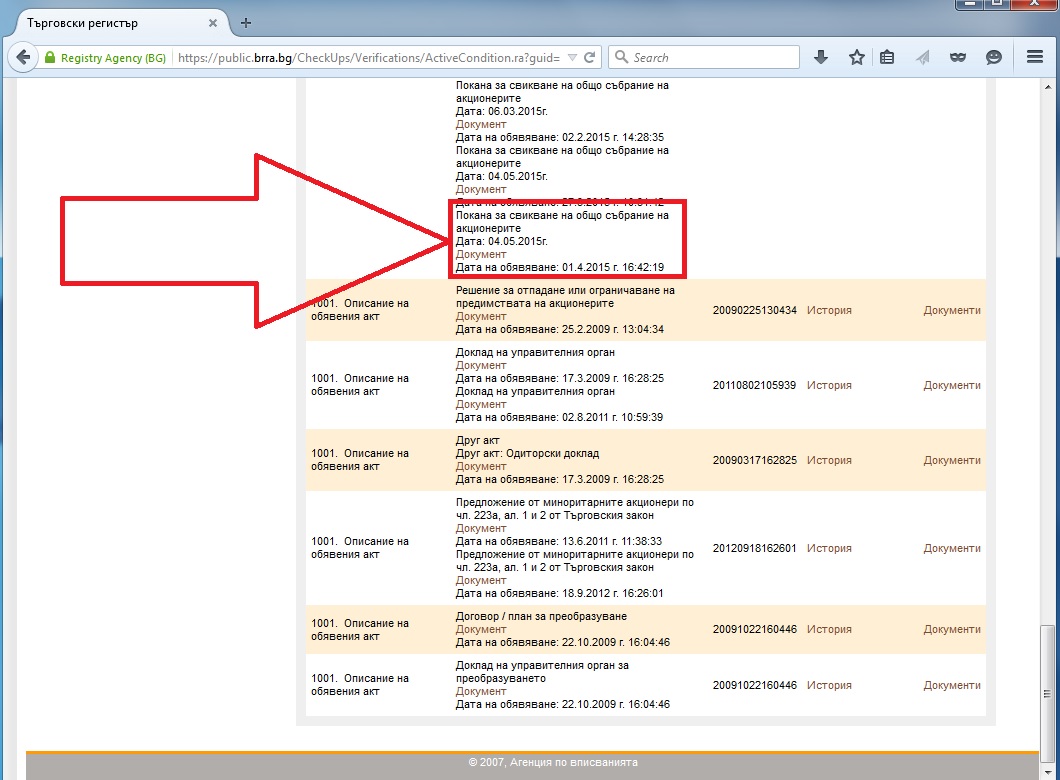The width and height of the screenshot is (1060, 780).
Task: Click the browser back arrow button
Action: (x=22, y=58)
